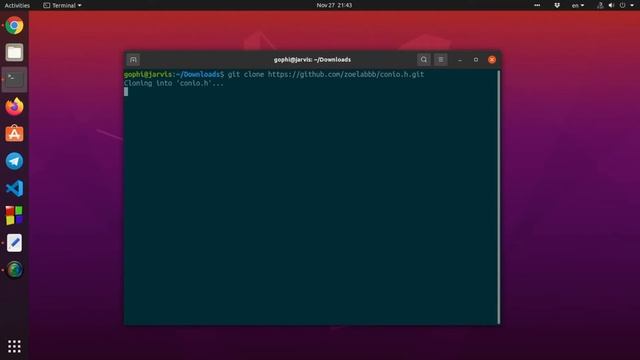This screenshot has height=360, width=640.
Task: Click the power icon in top bar
Action: [622, 5]
